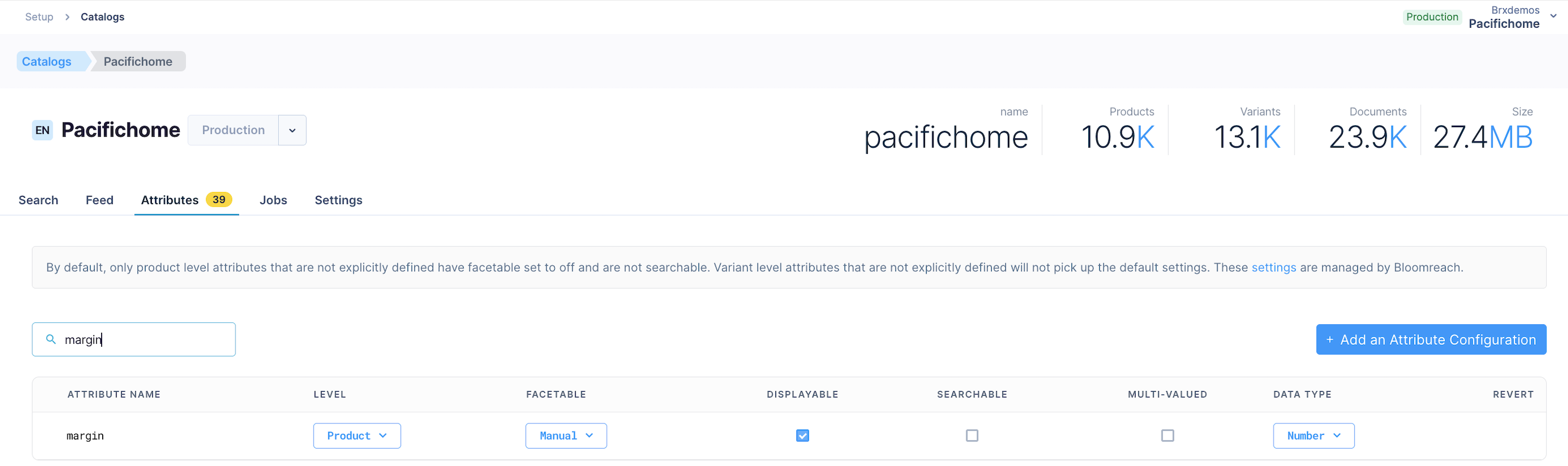Expand the Production environment selector arrow
Screen dimensions: 1568x466
point(292,130)
